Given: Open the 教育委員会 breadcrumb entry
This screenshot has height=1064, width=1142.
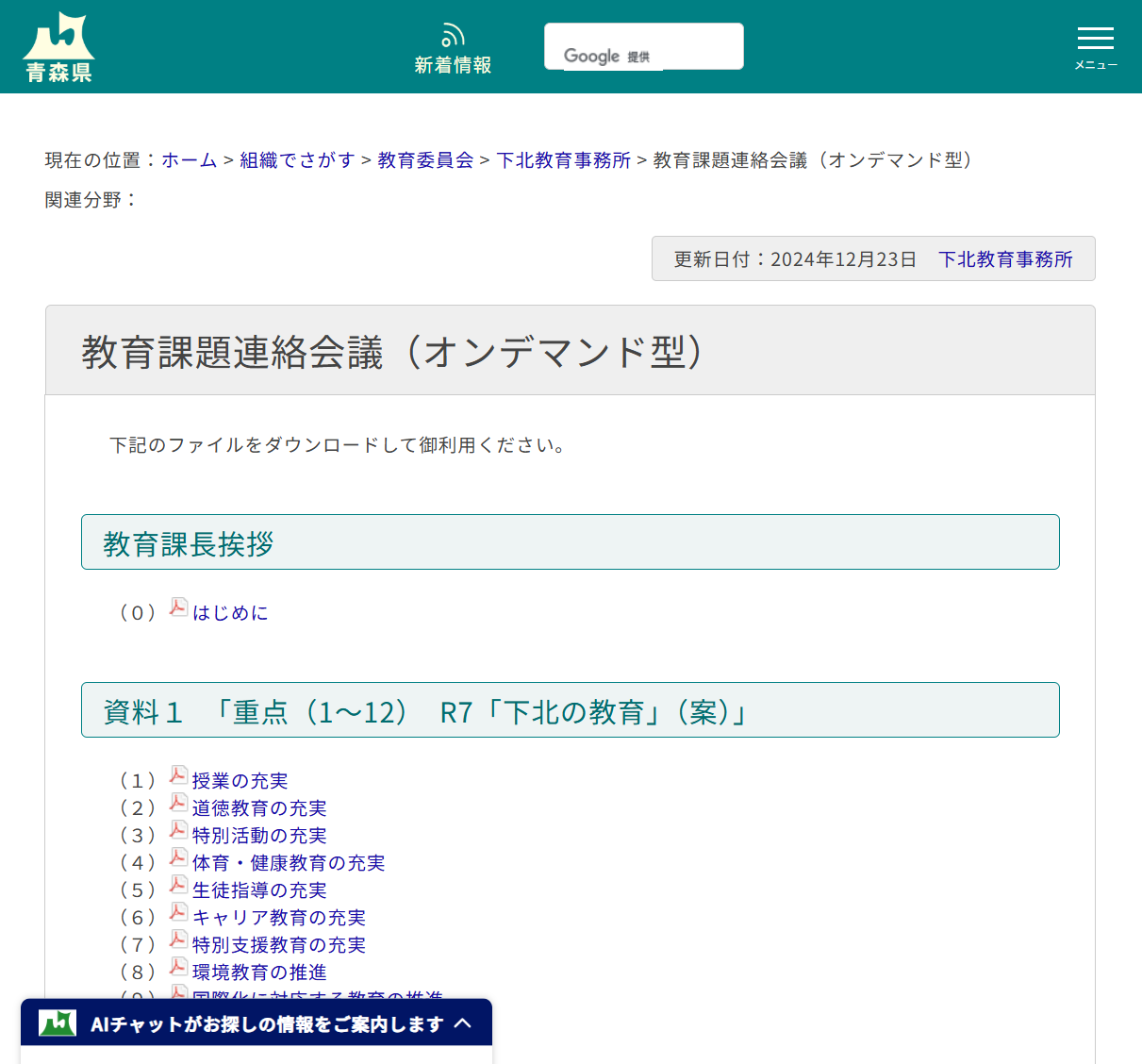Looking at the screenshot, I should tap(424, 160).
